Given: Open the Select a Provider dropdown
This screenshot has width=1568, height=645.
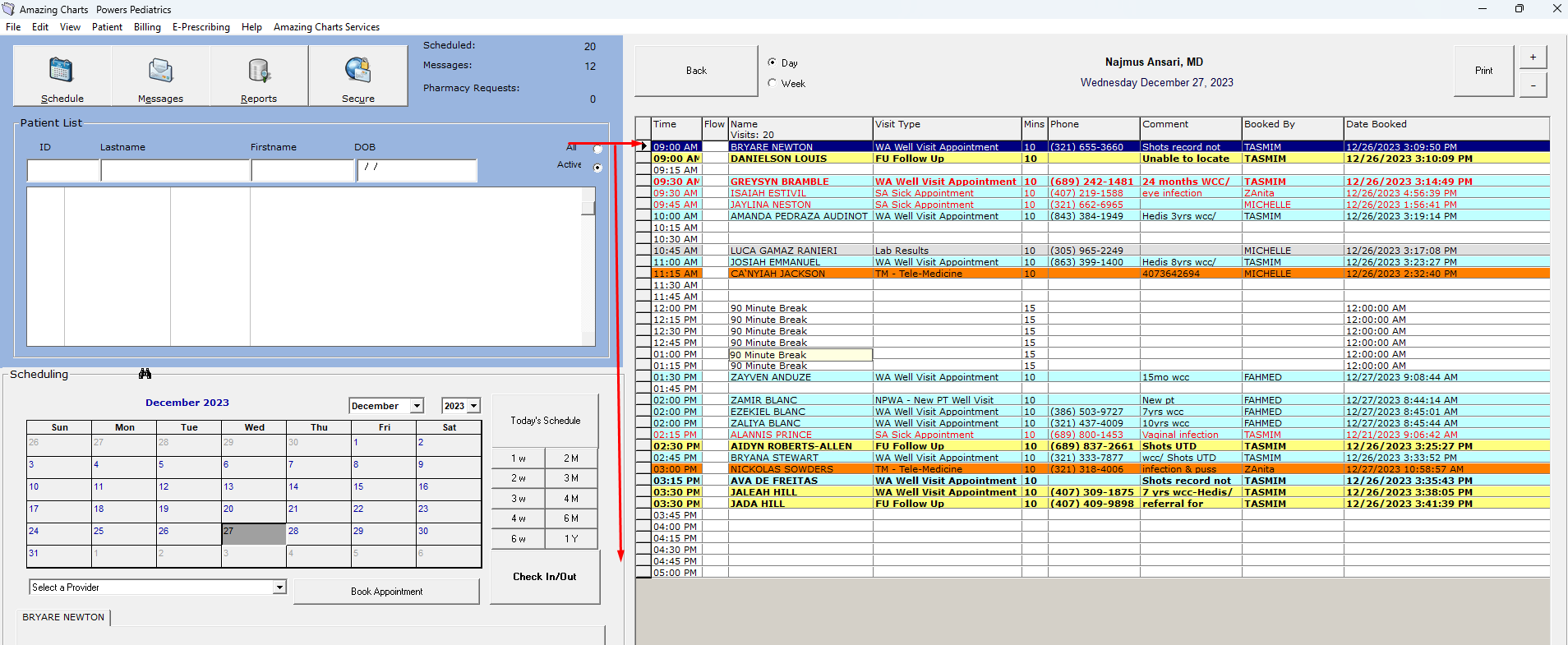Looking at the screenshot, I should point(279,587).
